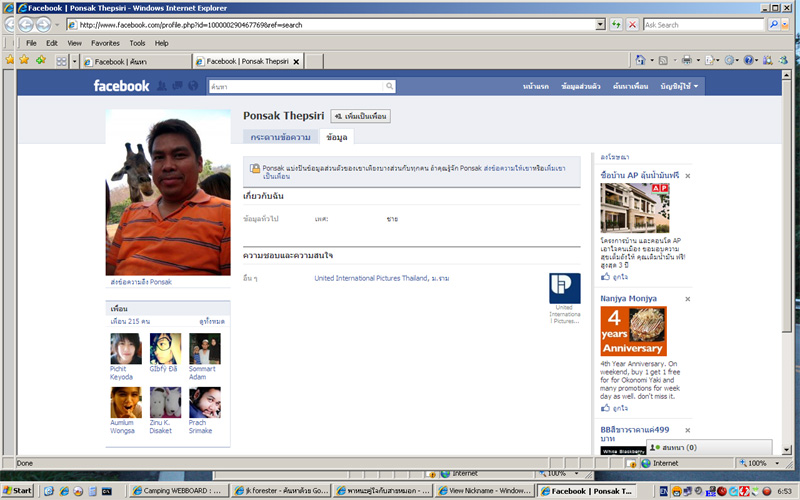
Task: Open the Tools menu in menu bar
Action: coord(137,43)
